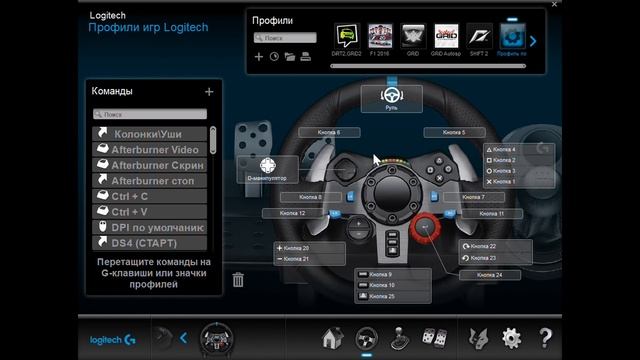The height and width of the screenshot is (360, 640).
Task: Select the F1 2016 profile icon
Action: (x=380, y=36)
